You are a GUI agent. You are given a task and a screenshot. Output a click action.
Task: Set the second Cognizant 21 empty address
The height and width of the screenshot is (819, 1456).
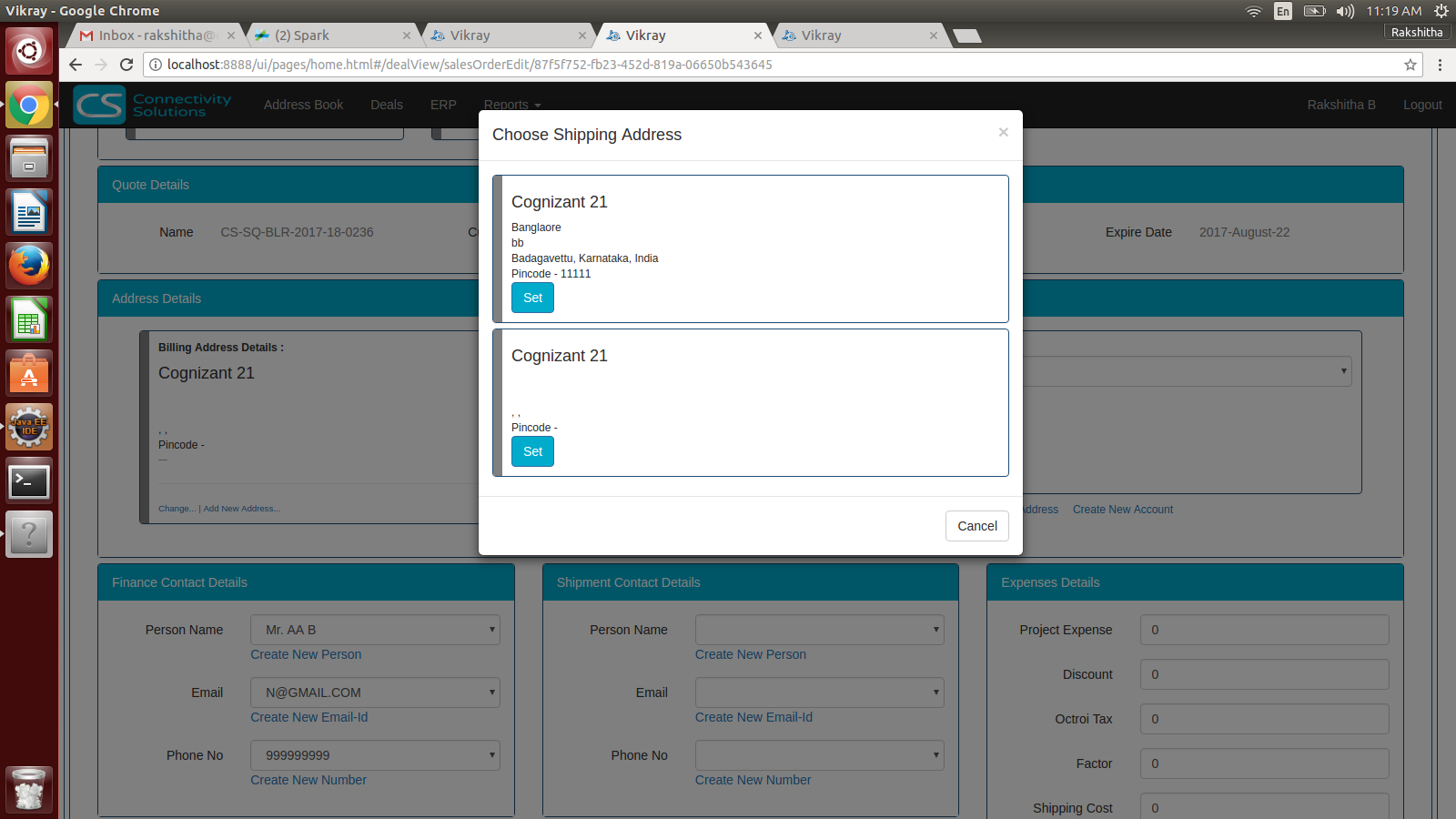(x=532, y=451)
